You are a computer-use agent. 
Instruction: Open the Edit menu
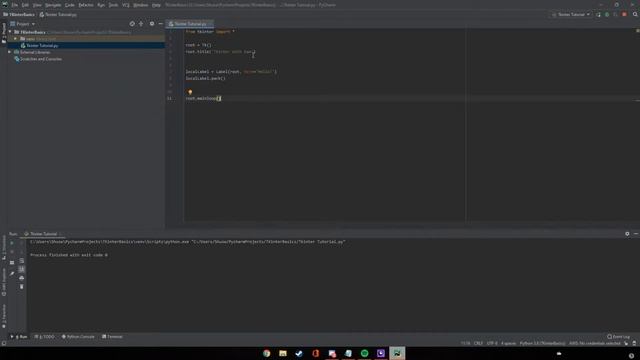(x=25, y=5)
